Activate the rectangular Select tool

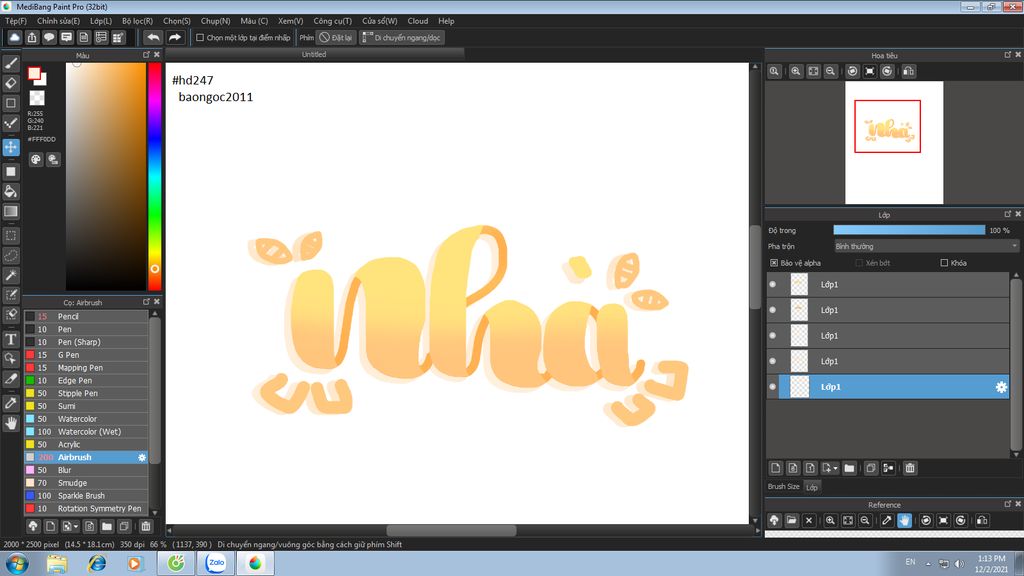pos(11,236)
